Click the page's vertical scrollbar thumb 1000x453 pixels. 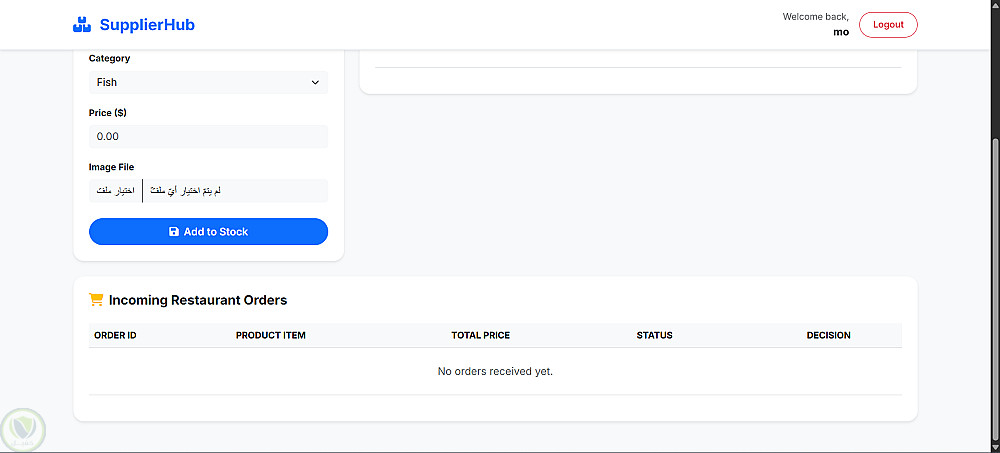[x=993, y=290]
